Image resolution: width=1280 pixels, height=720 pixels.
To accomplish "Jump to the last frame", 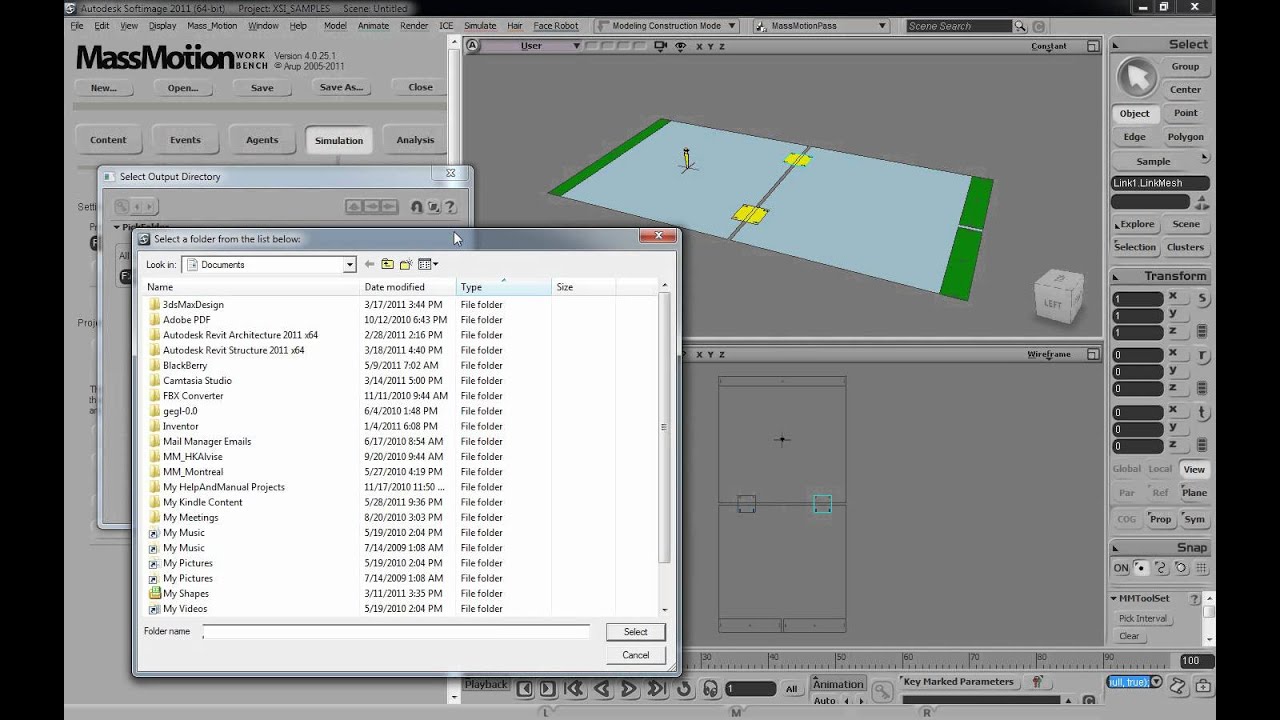I will (656, 688).
